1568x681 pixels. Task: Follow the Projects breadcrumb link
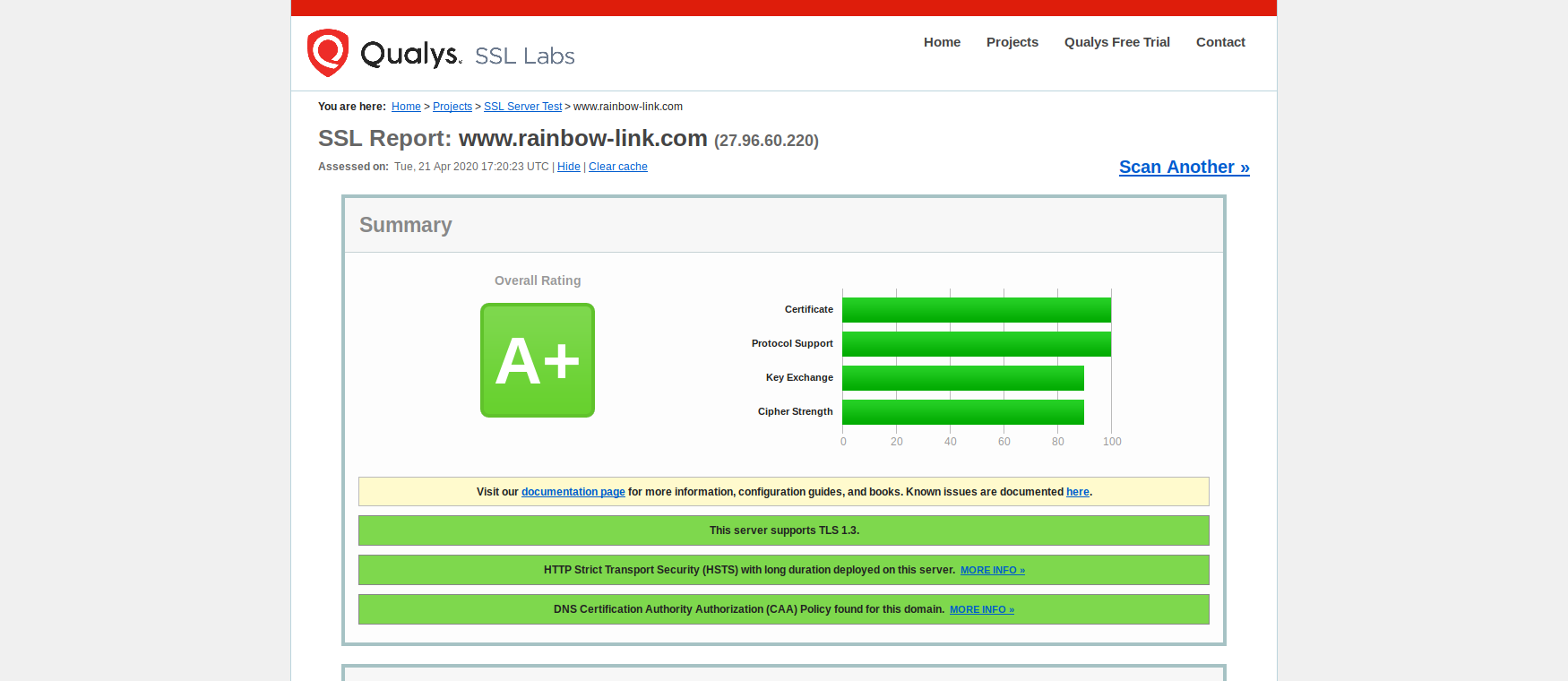point(452,107)
